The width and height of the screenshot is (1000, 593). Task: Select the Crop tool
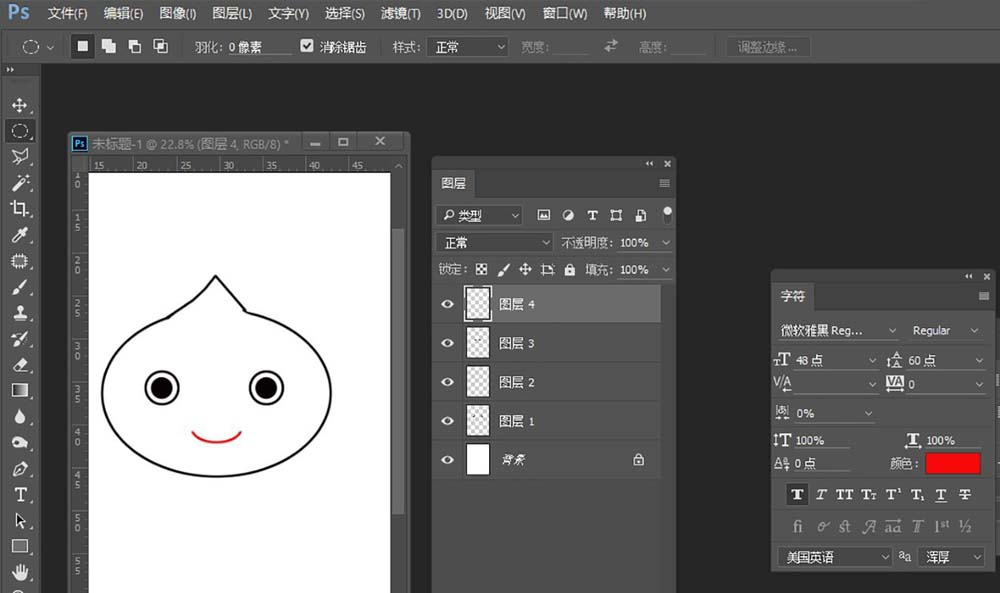19,209
